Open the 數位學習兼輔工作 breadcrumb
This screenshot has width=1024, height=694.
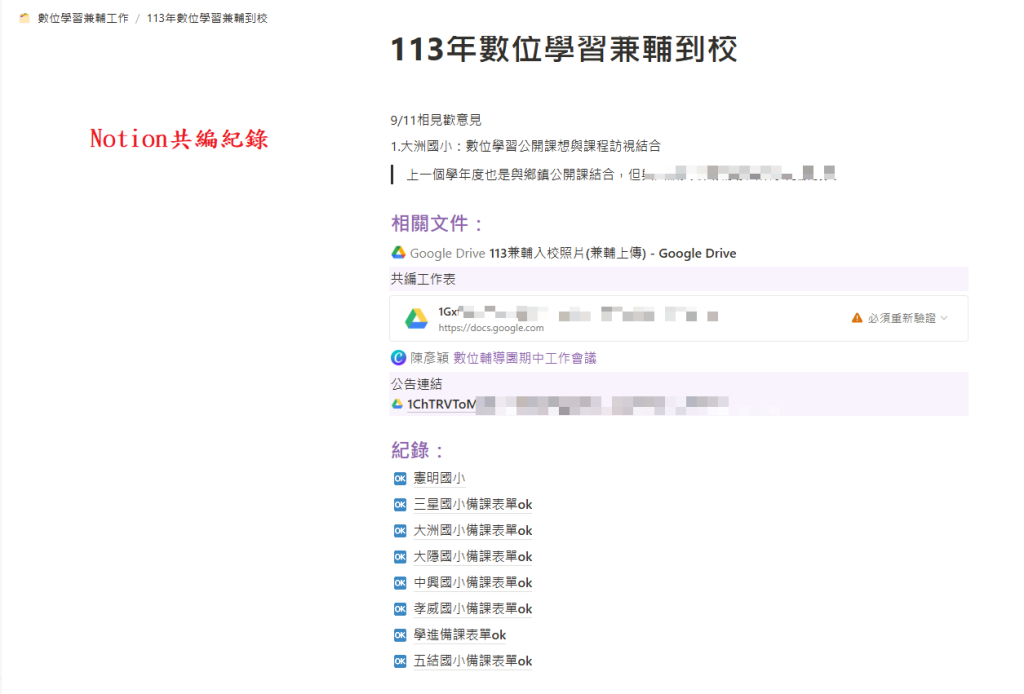pos(83,19)
